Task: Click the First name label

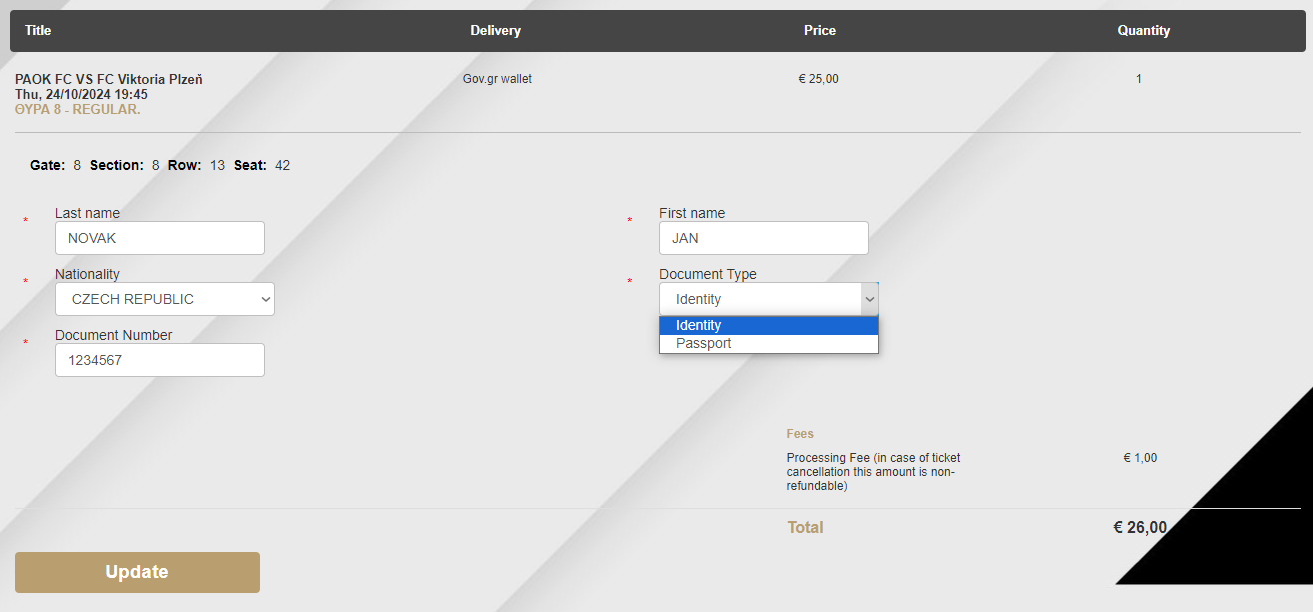Action: (x=692, y=213)
